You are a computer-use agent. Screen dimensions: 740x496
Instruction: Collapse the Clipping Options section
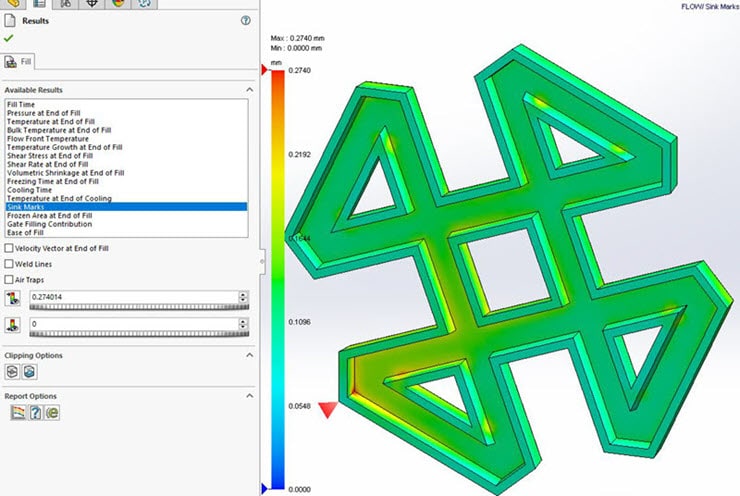[250, 355]
